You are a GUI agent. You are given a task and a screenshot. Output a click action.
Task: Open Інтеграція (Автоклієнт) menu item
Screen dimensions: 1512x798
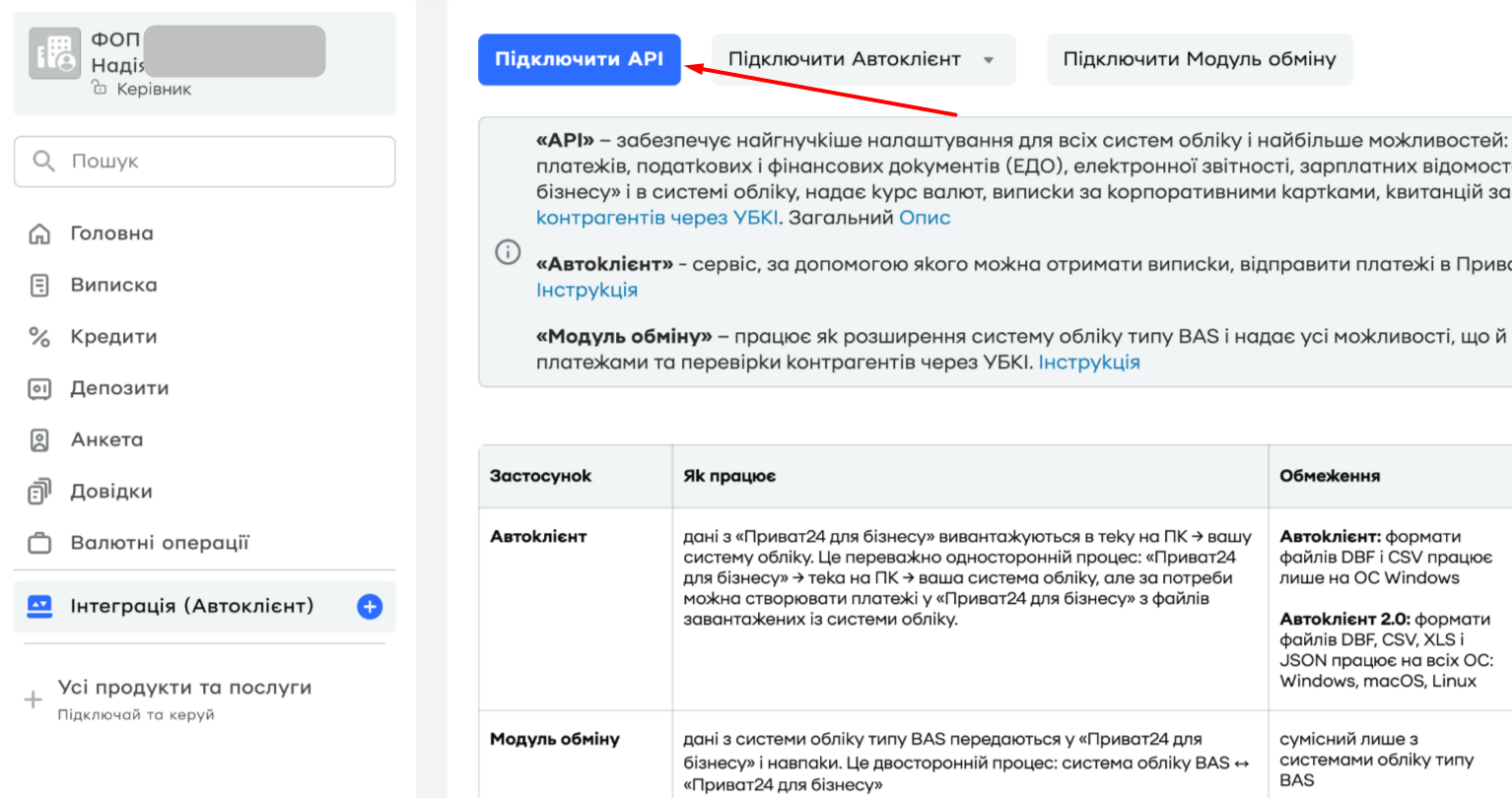click(x=191, y=607)
